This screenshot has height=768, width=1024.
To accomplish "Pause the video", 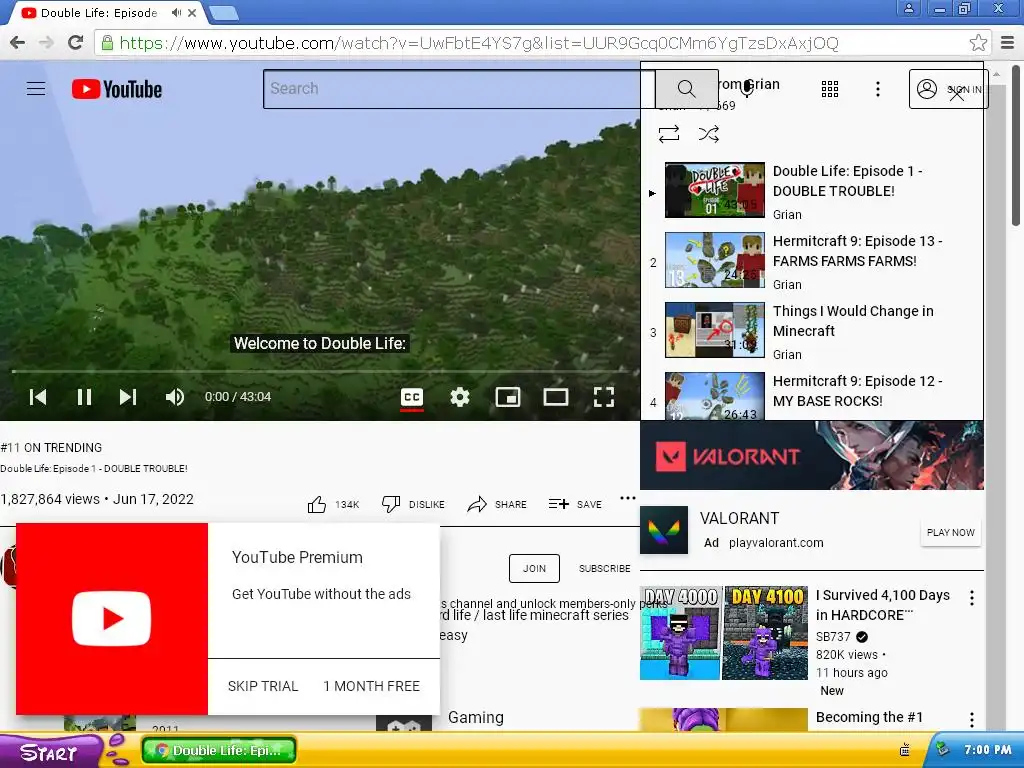I will [84, 396].
